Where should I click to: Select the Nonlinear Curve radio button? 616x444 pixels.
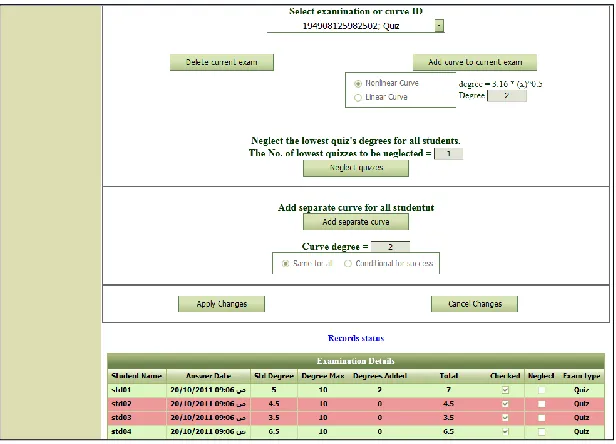pyautogui.click(x=358, y=84)
